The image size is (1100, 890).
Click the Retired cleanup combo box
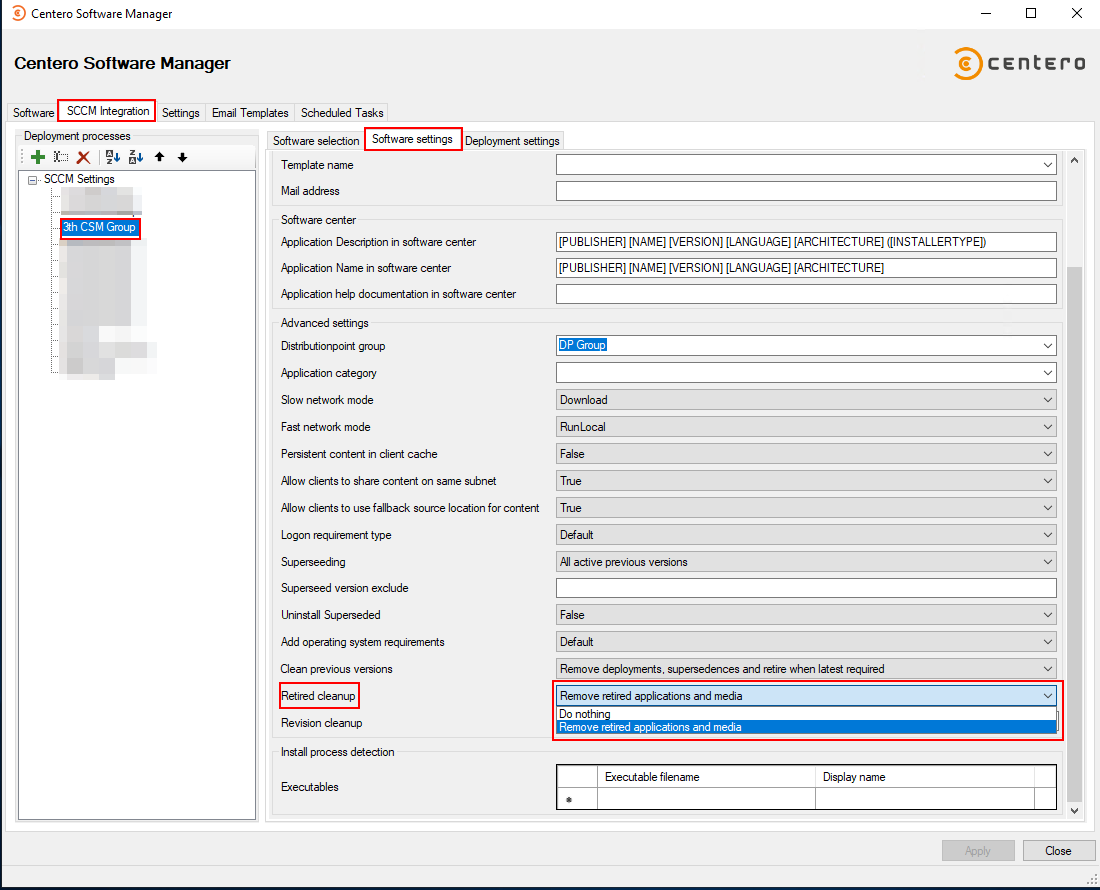click(806, 696)
